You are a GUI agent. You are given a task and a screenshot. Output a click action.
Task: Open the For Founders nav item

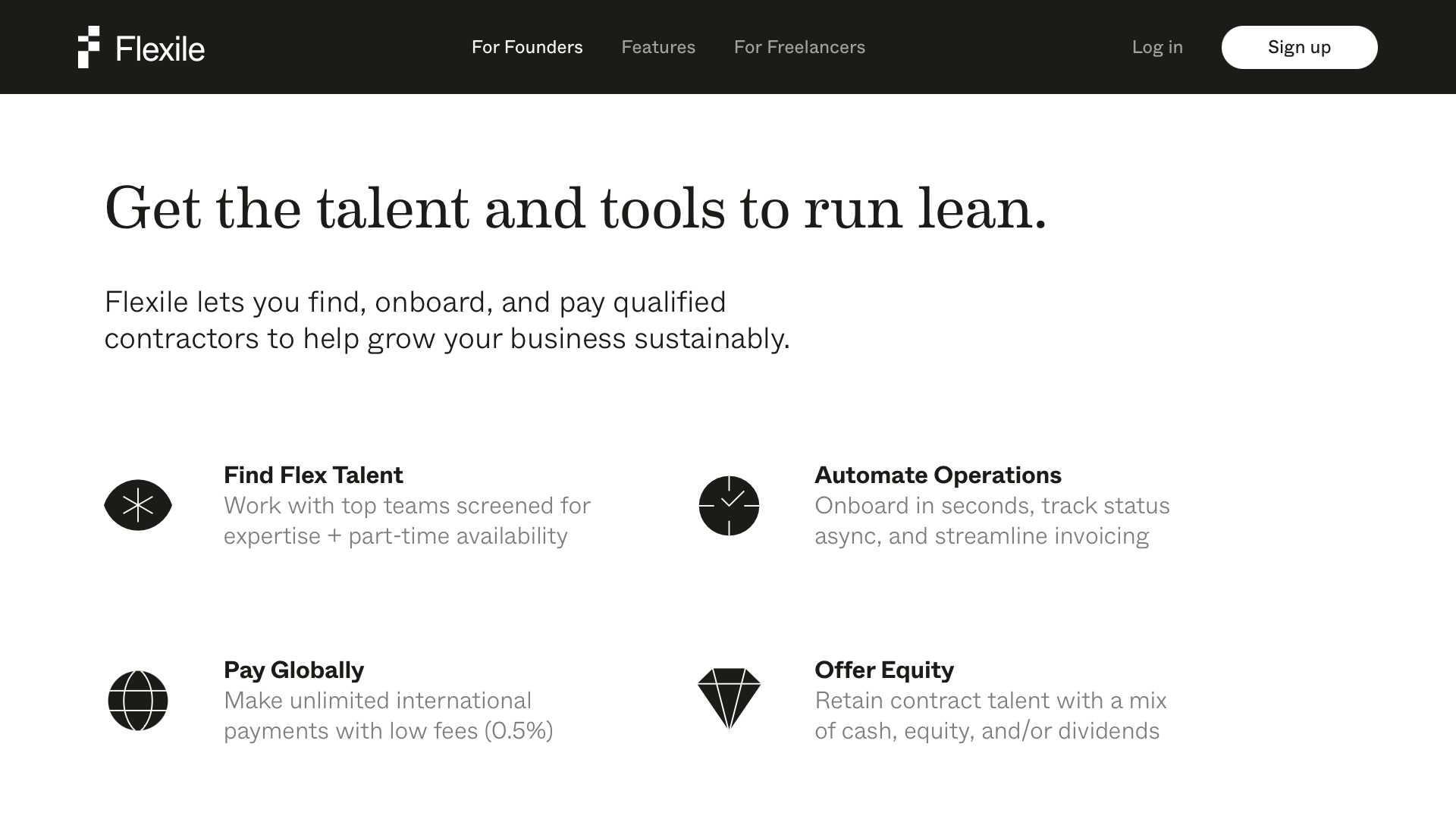527,47
